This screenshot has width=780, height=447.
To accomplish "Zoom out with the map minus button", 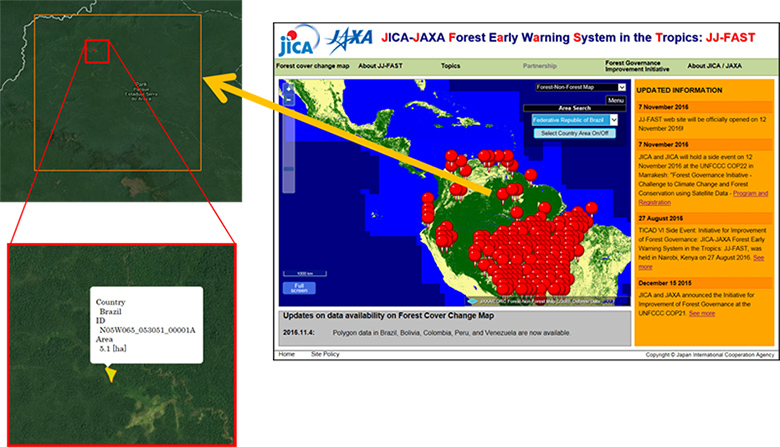I will pyautogui.click(x=289, y=100).
